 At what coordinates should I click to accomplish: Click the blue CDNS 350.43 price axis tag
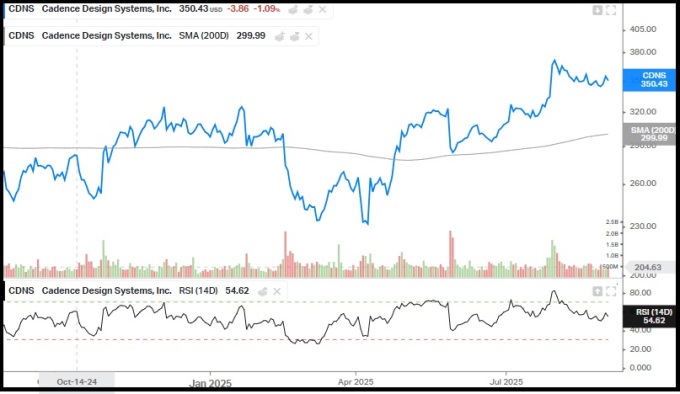click(x=649, y=80)
